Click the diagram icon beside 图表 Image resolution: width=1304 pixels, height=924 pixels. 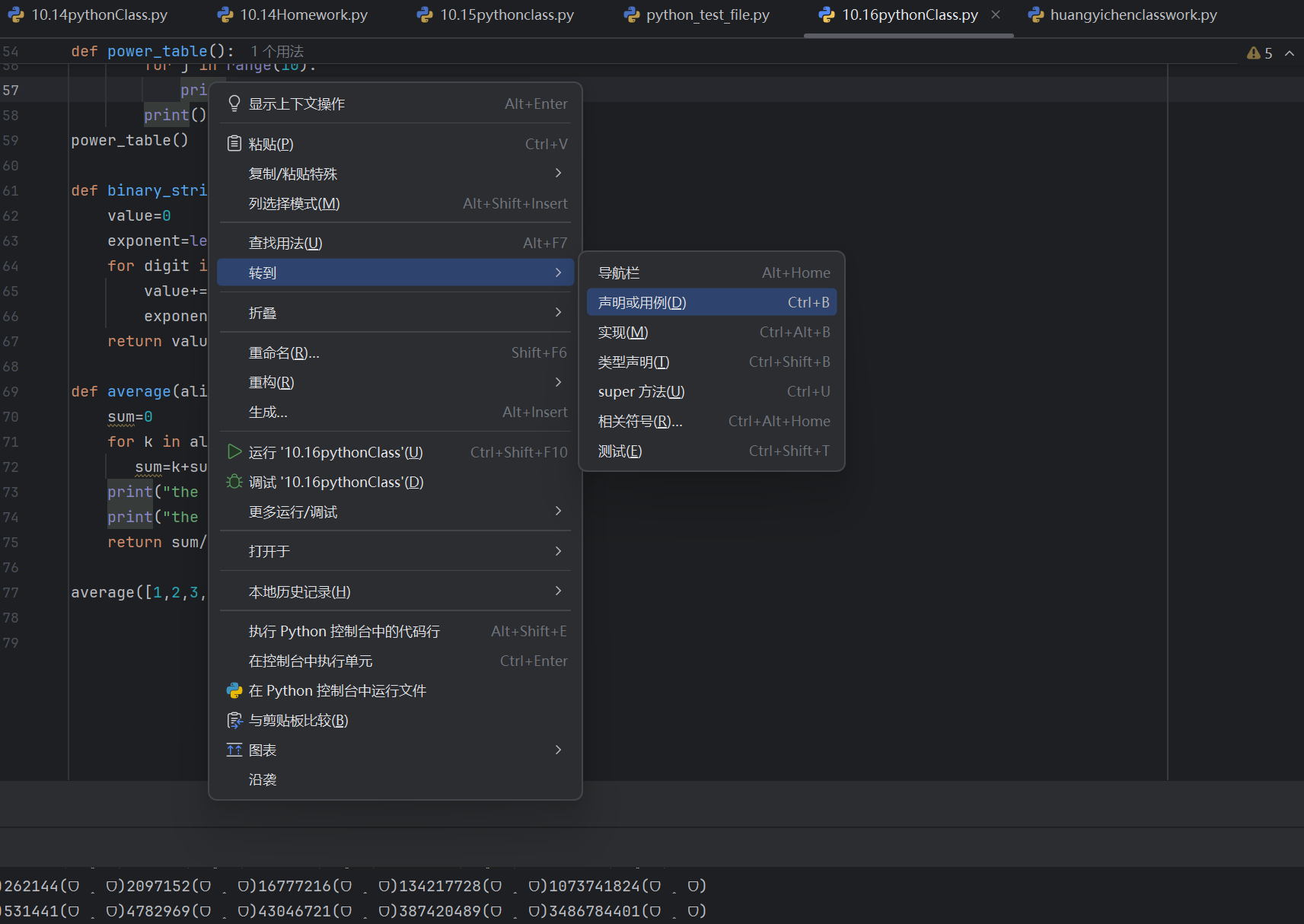pos(234,750)
